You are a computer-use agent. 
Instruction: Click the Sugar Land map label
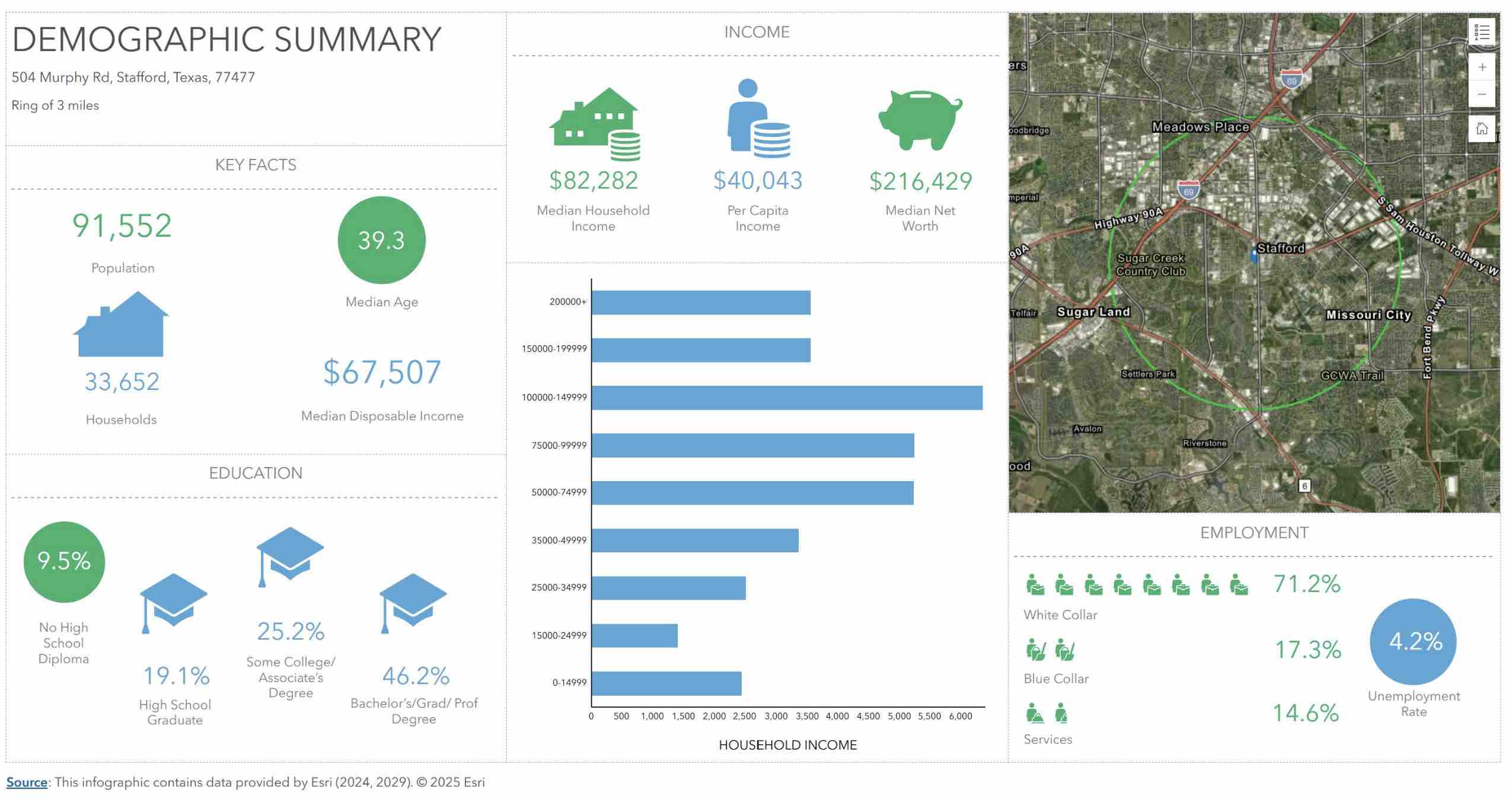(1093, 312)
